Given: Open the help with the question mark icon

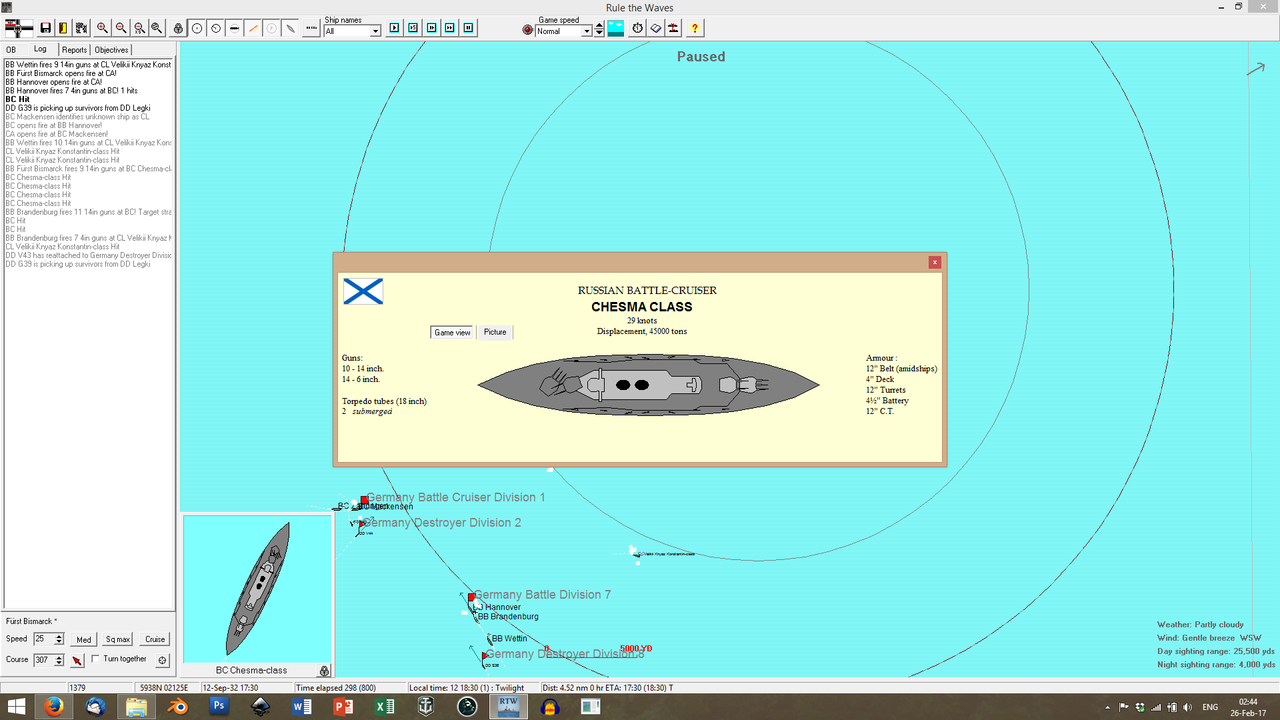Looking at the screenshot, I should 694,27.
